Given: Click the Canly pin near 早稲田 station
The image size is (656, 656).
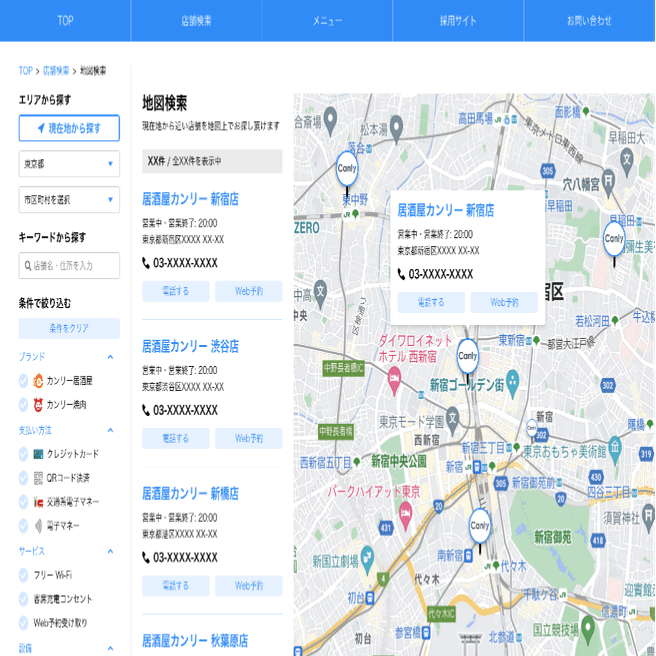Looking at the screenshot, I should 614,239.
